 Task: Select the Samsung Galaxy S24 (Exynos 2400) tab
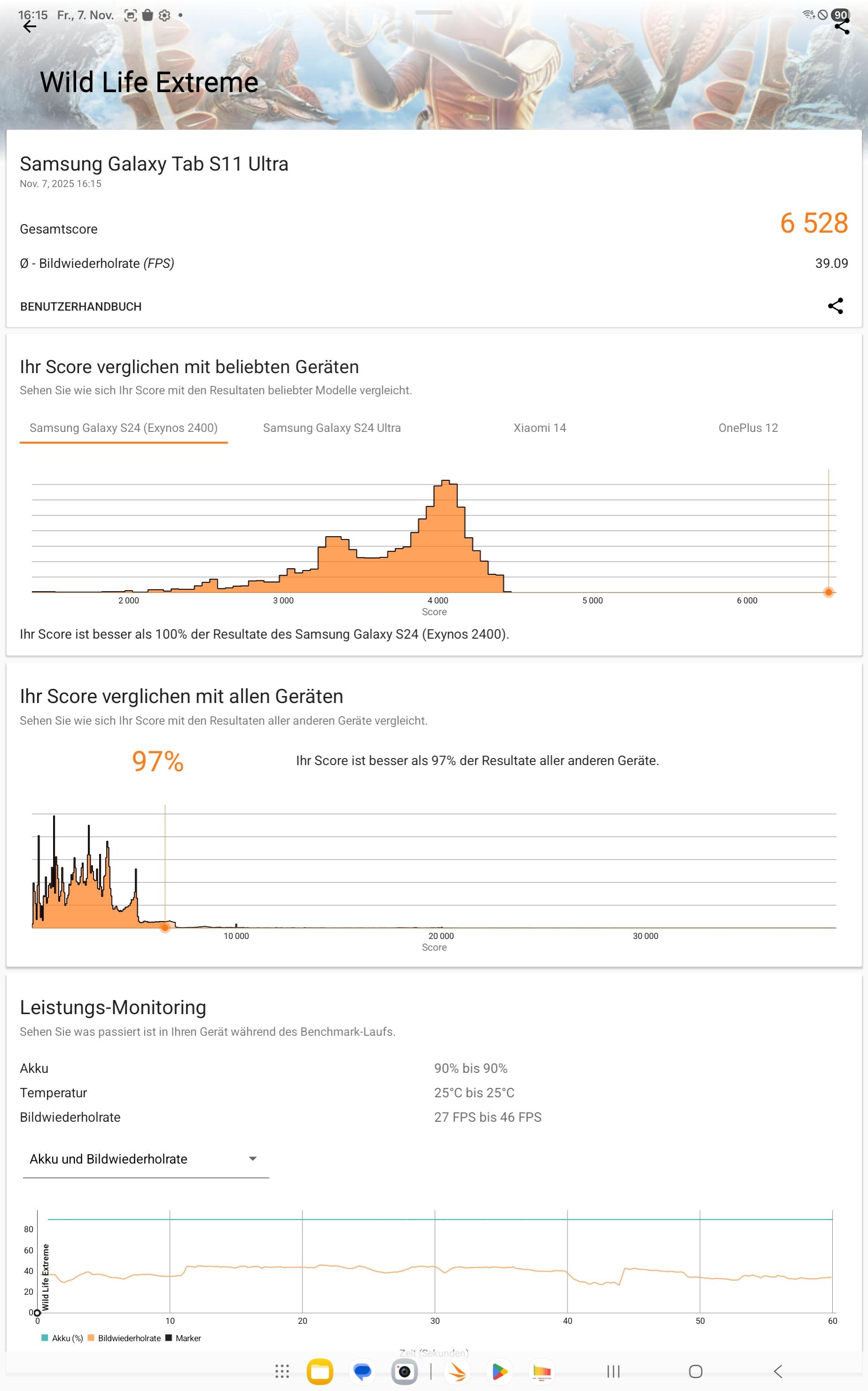point(124,428)
